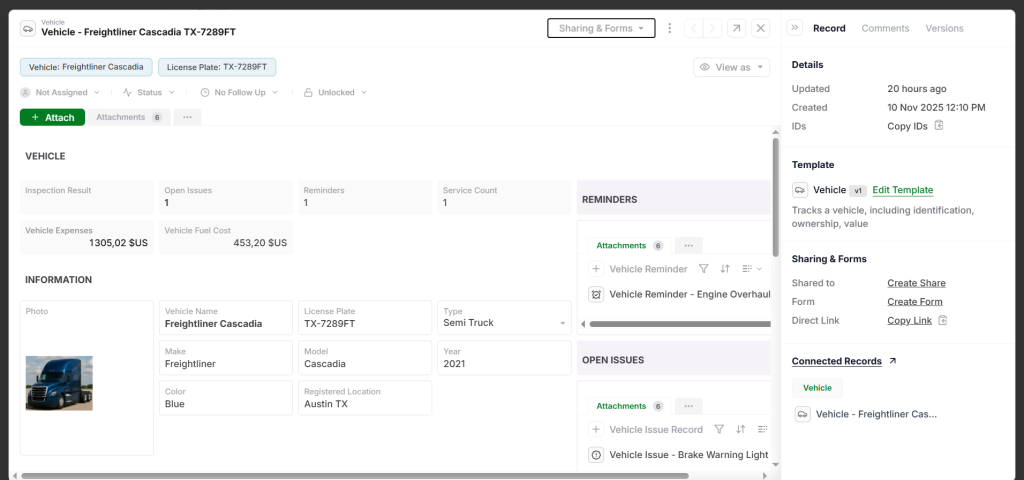Open layout options for Vehicle Issue Record list

tap(762, 429)
